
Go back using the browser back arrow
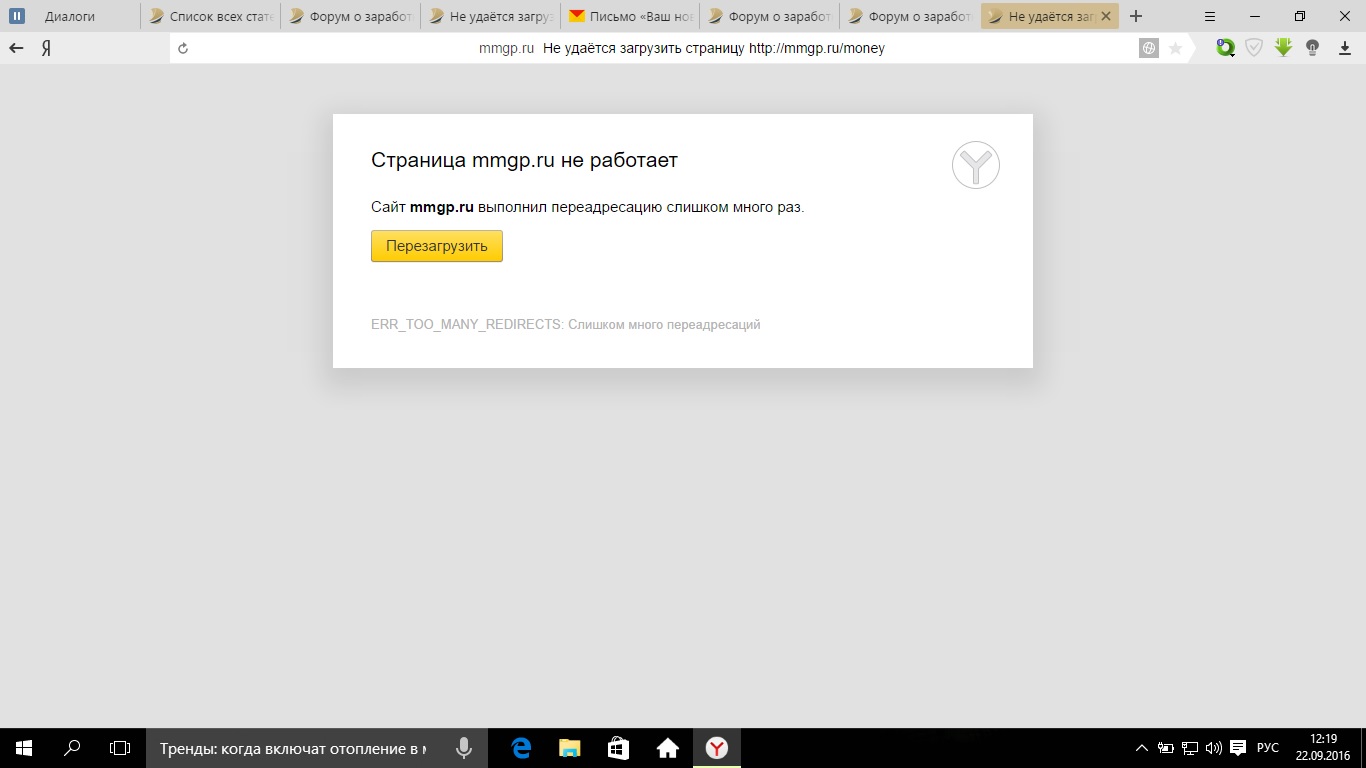pyautogui.click(x=16, y=48)
